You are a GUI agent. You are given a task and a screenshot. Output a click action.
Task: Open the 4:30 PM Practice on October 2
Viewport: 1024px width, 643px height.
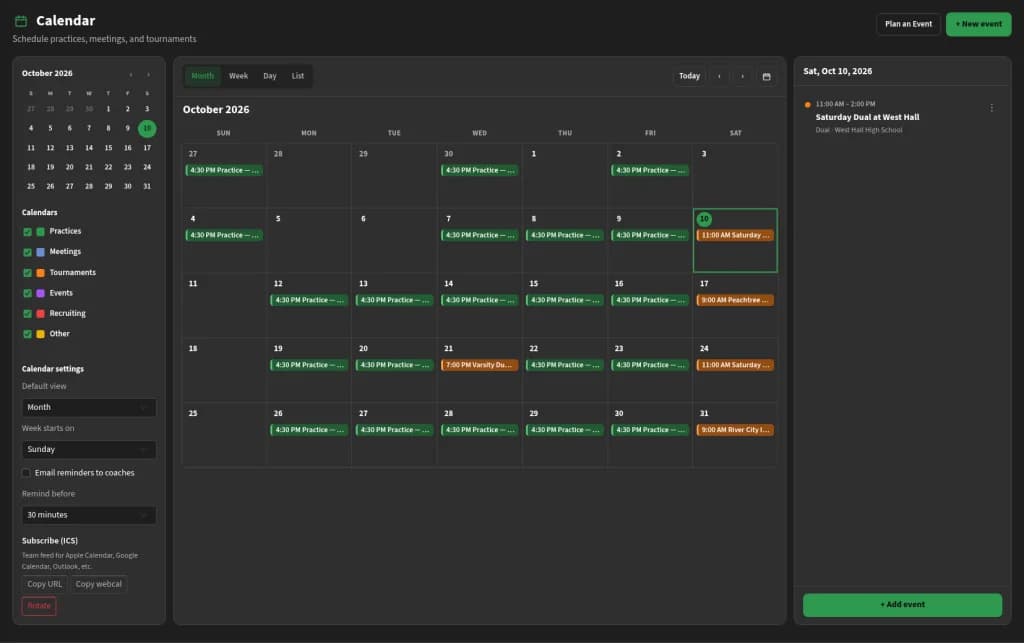650,170
